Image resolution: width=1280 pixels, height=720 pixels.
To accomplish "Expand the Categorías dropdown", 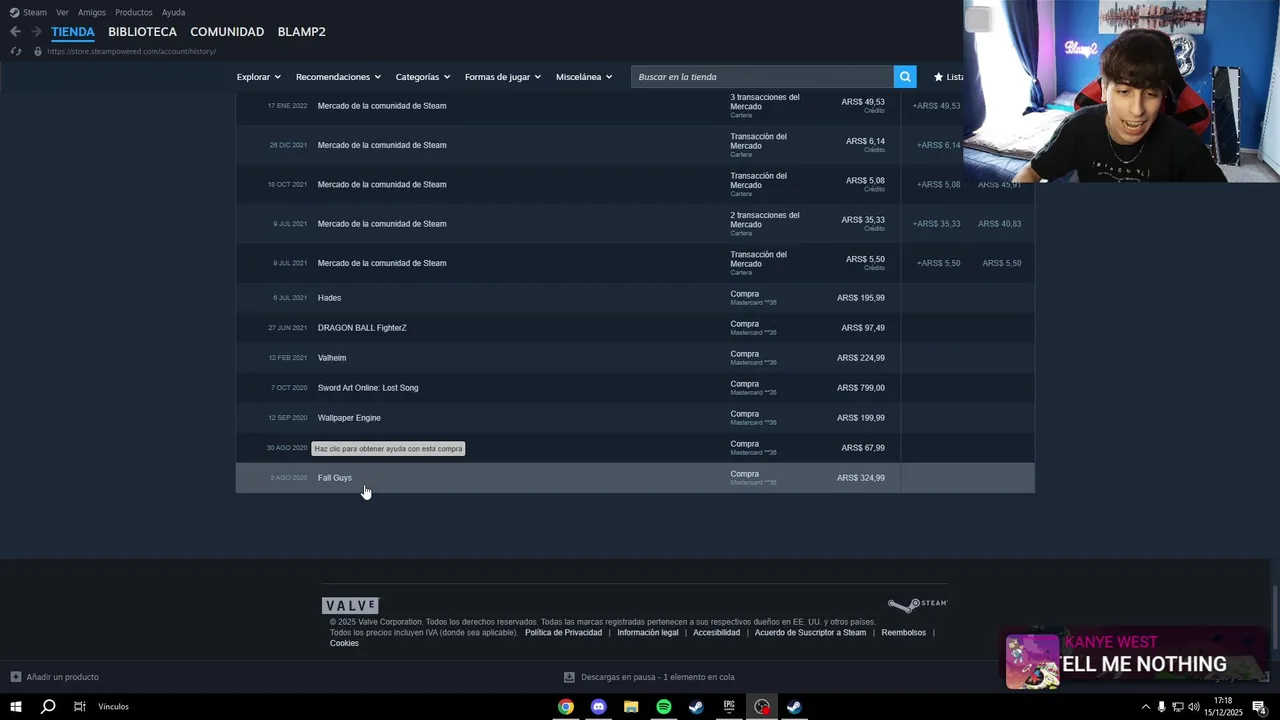I will [422, 77].
